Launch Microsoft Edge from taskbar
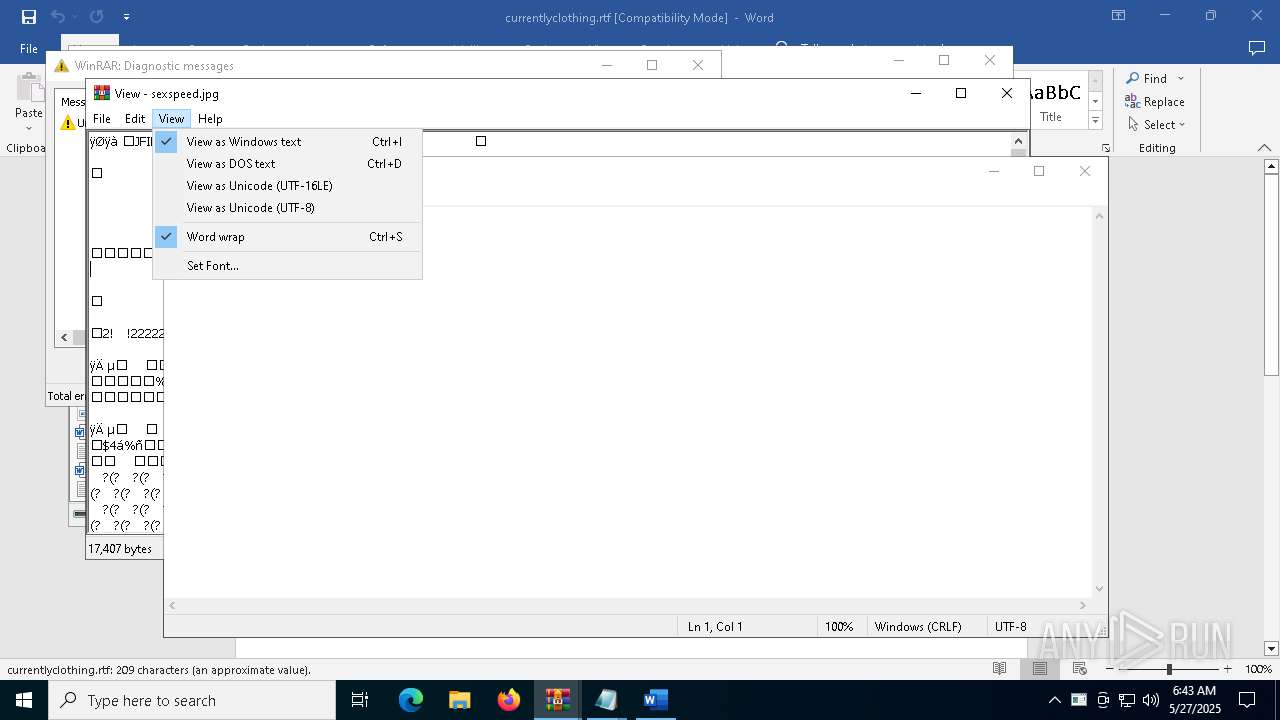 411,700
